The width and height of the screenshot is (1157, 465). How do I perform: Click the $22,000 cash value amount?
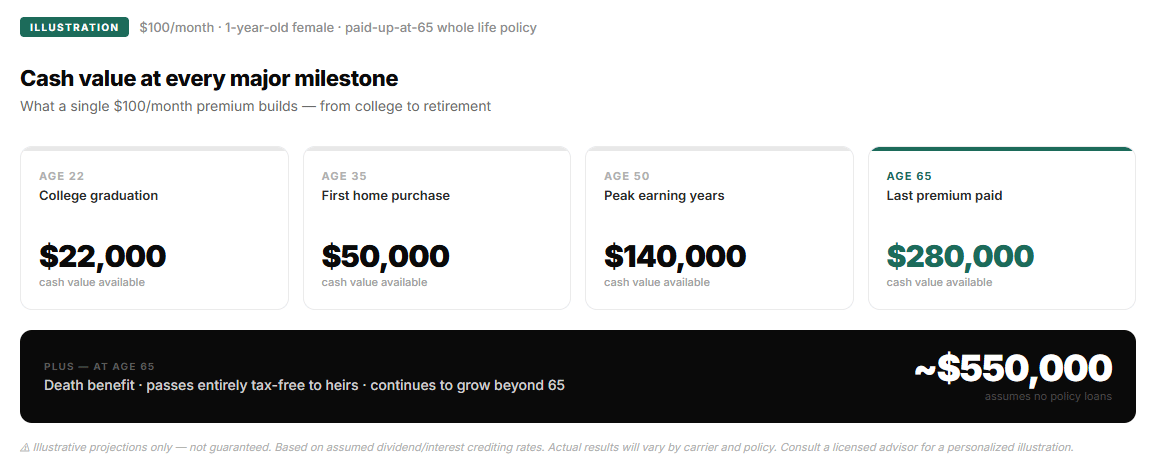pyautogui.click(x=102, y=256)
